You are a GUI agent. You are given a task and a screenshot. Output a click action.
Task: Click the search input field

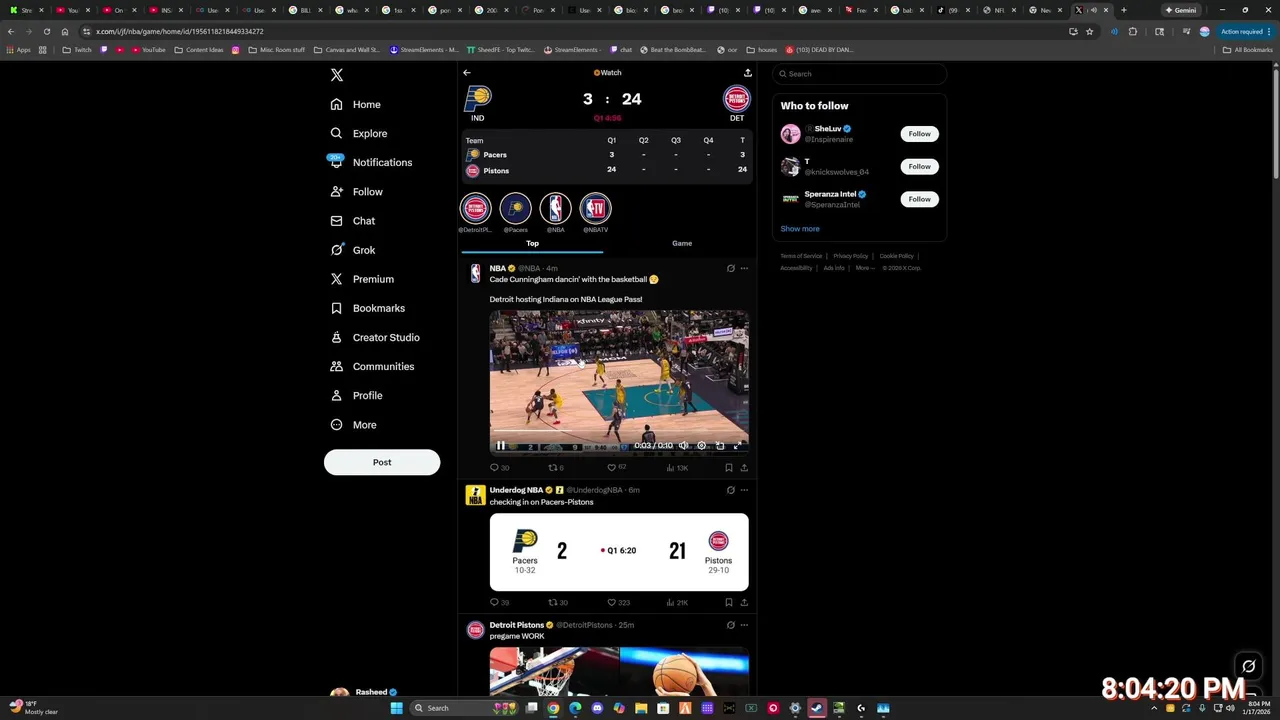[859, 74]
